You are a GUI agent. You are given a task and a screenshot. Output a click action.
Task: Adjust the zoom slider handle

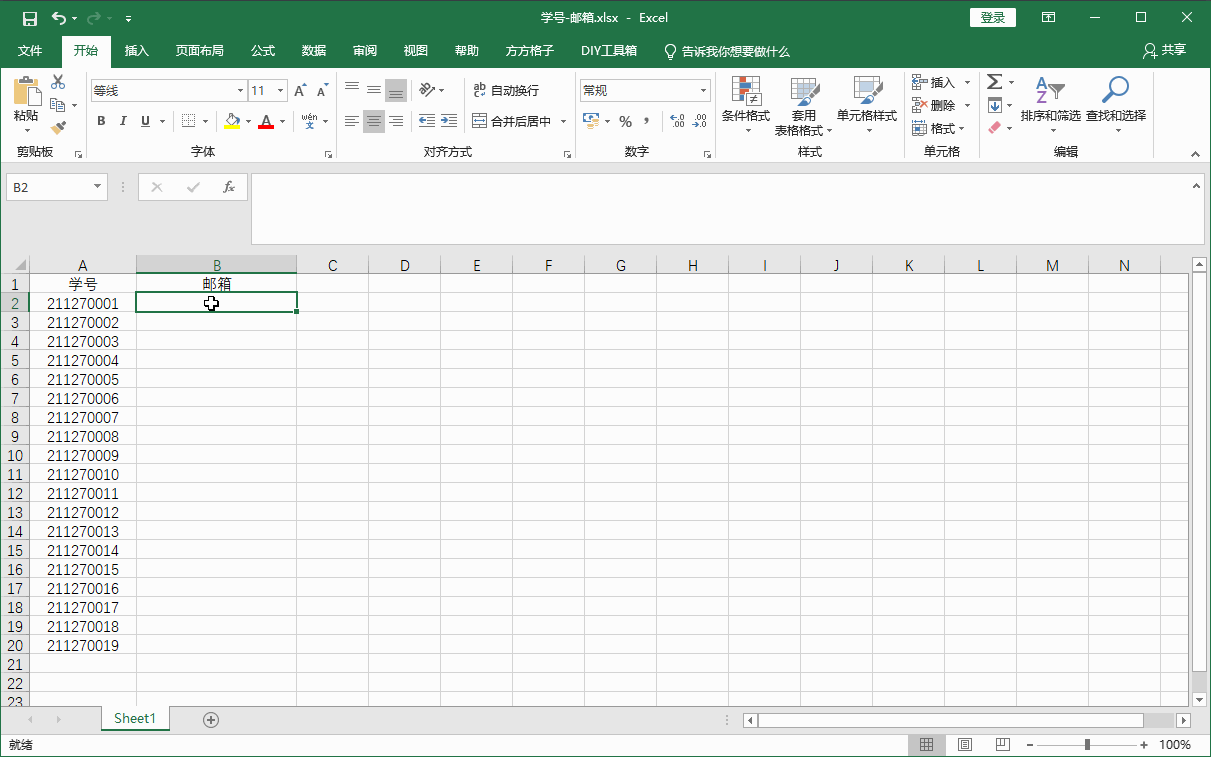[x=1087, y=745]
